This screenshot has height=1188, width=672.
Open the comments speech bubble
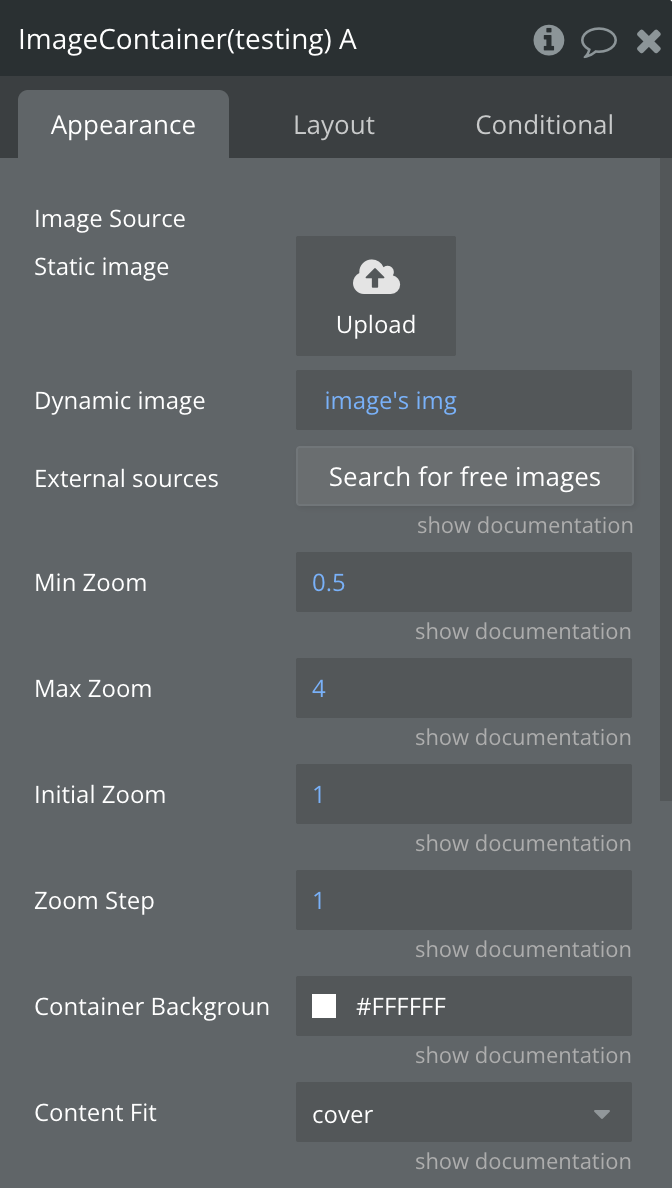pos(598,41)
